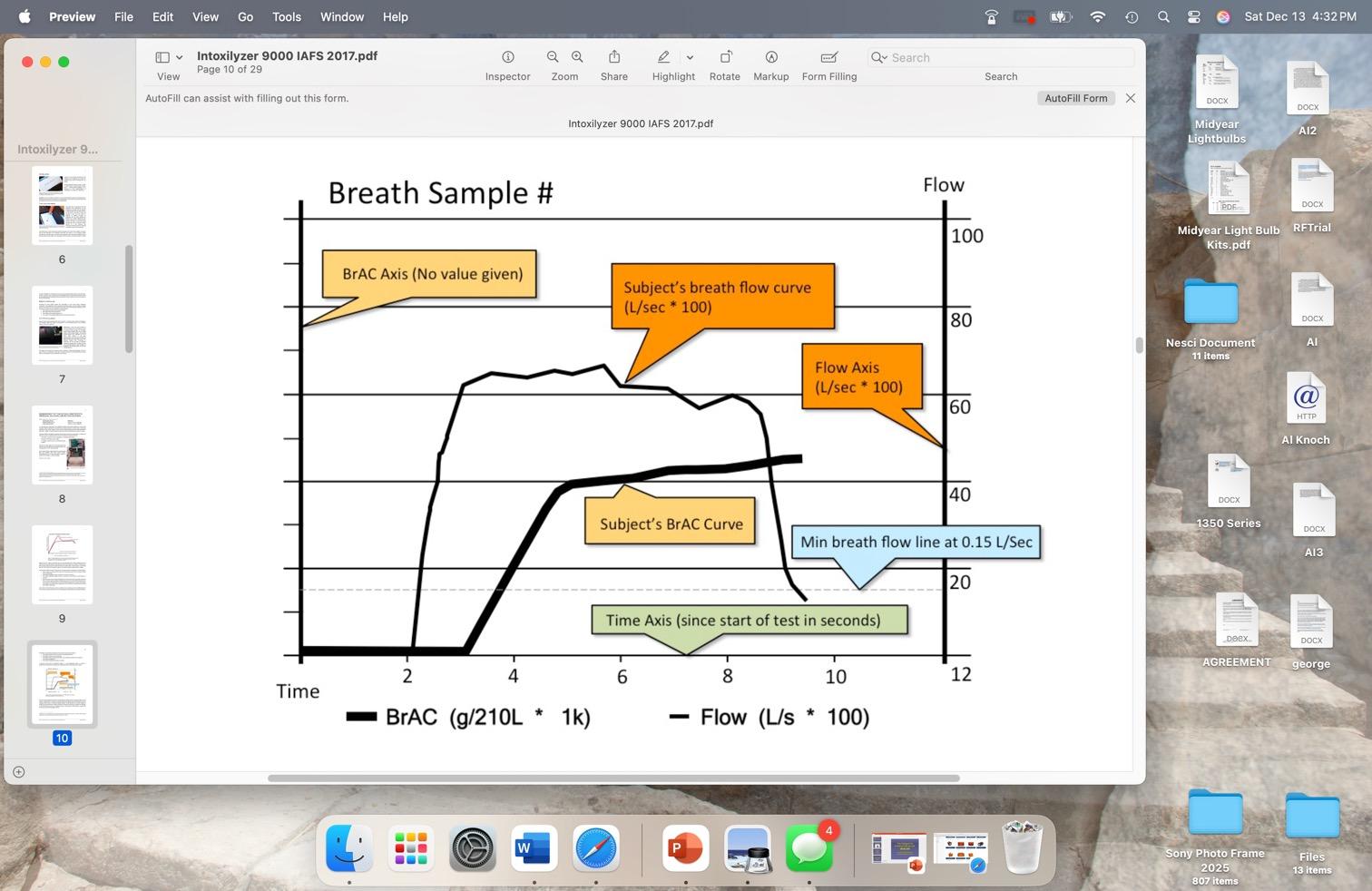Expand the View options chevron
The image size is (1372, 891).
pos(179,57)
